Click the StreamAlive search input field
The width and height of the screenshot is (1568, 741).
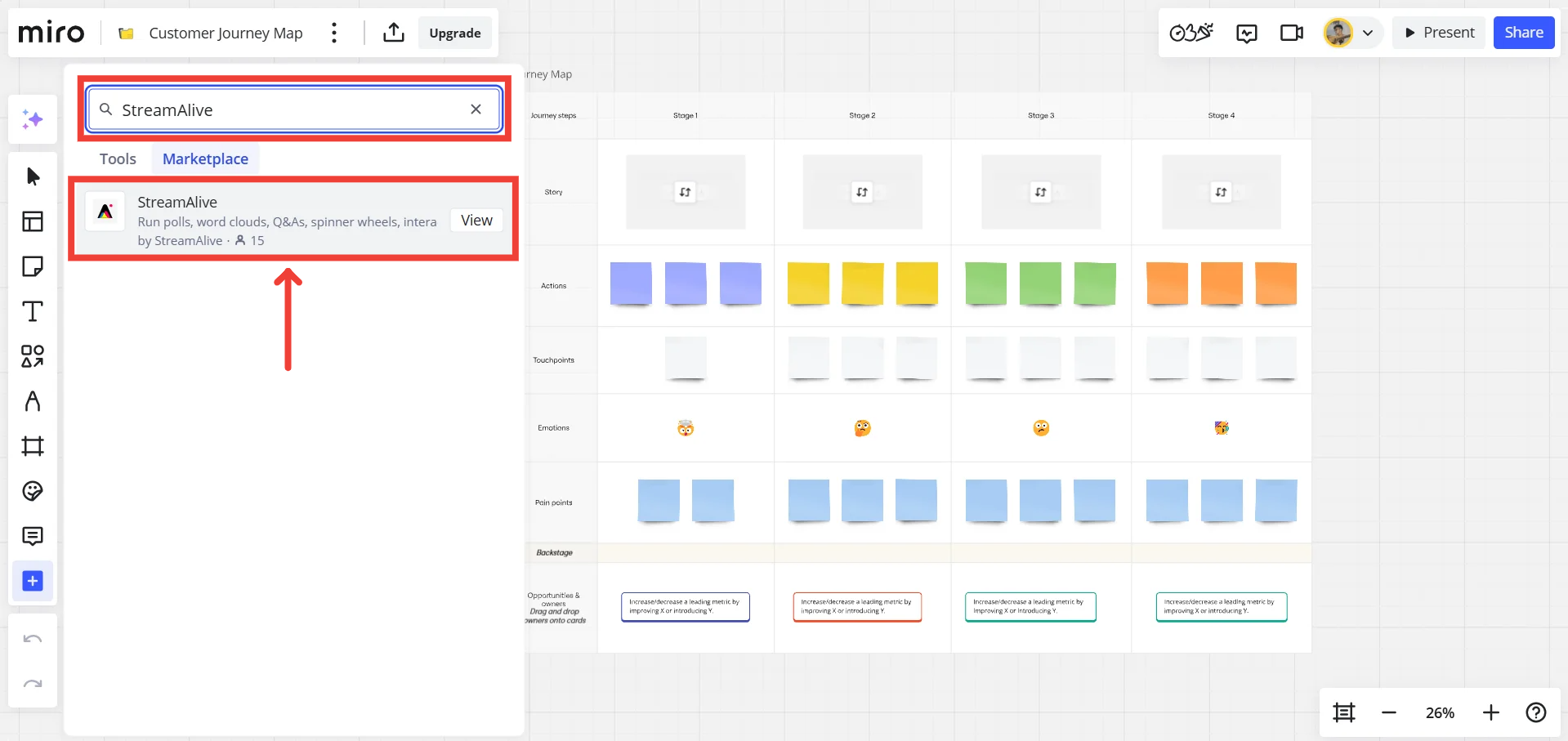(x=294, y=109)
